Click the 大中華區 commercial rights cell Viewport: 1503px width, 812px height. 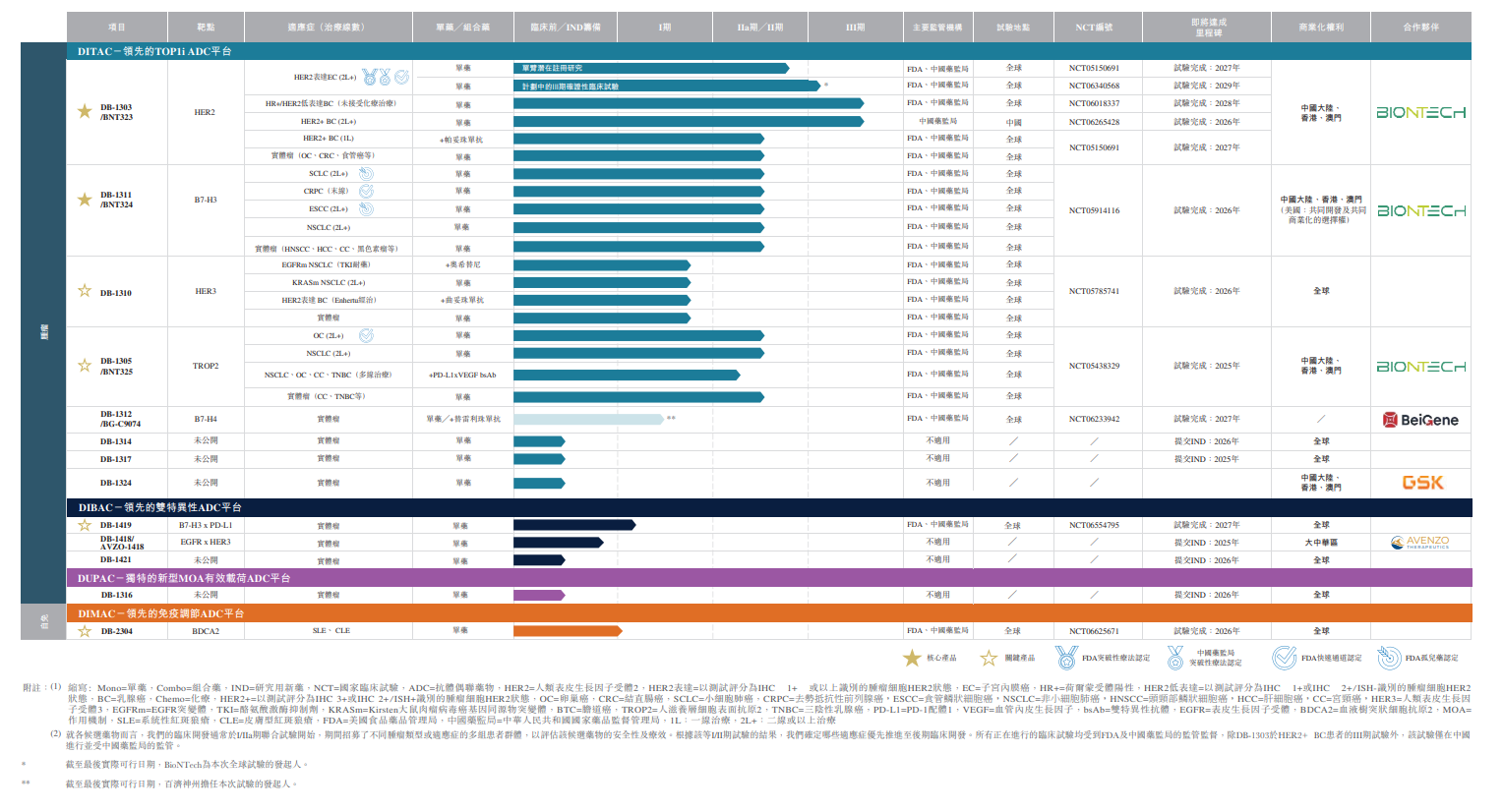(x=1321, y=543)
